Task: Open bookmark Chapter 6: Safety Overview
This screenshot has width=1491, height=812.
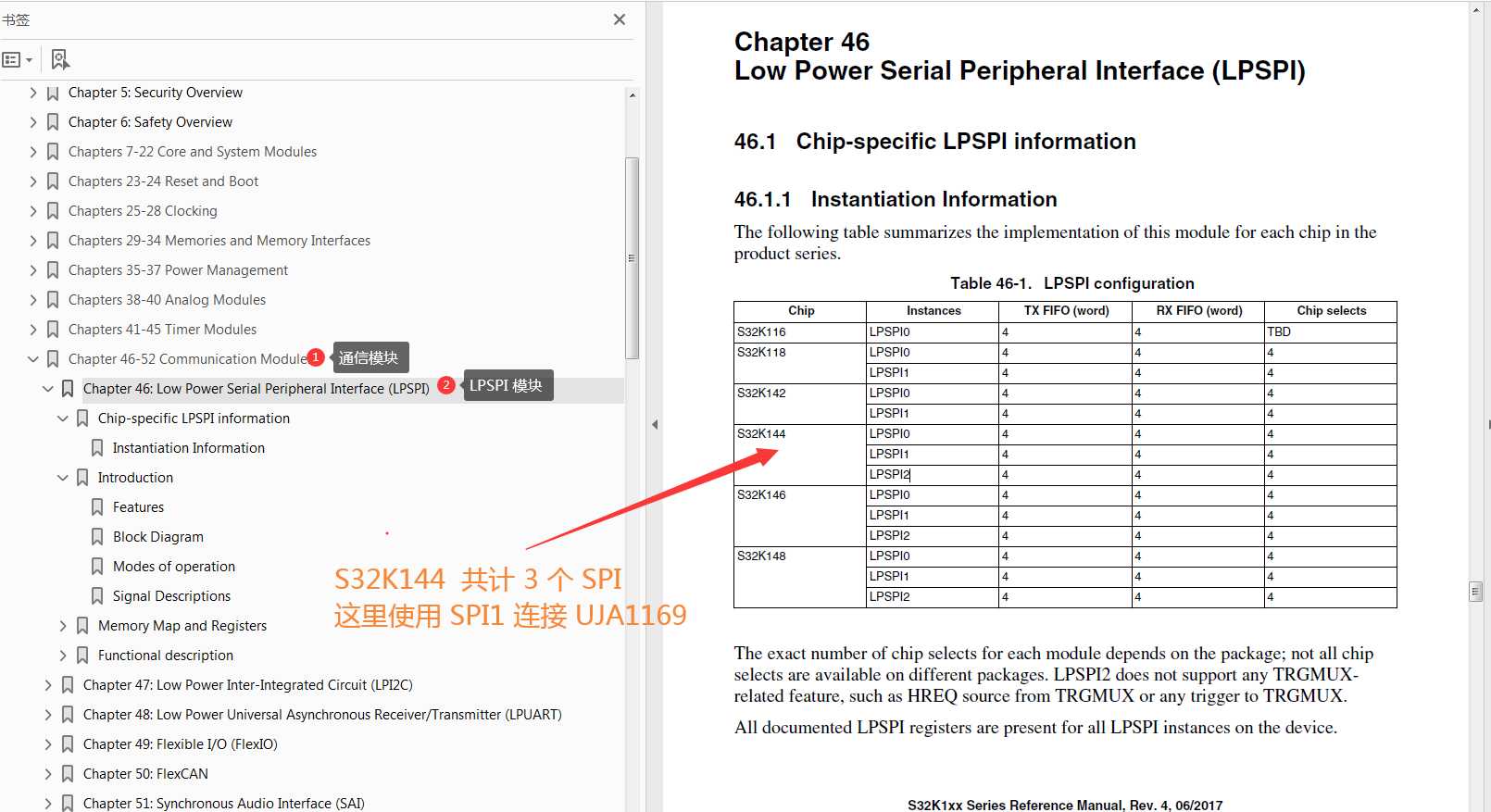Action: [x=150, y=122]
